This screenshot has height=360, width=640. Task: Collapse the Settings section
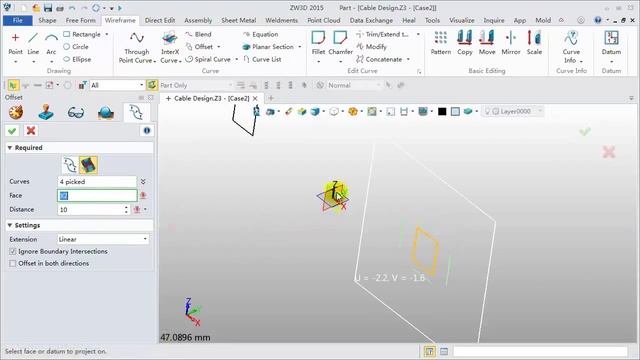[10, 225]
